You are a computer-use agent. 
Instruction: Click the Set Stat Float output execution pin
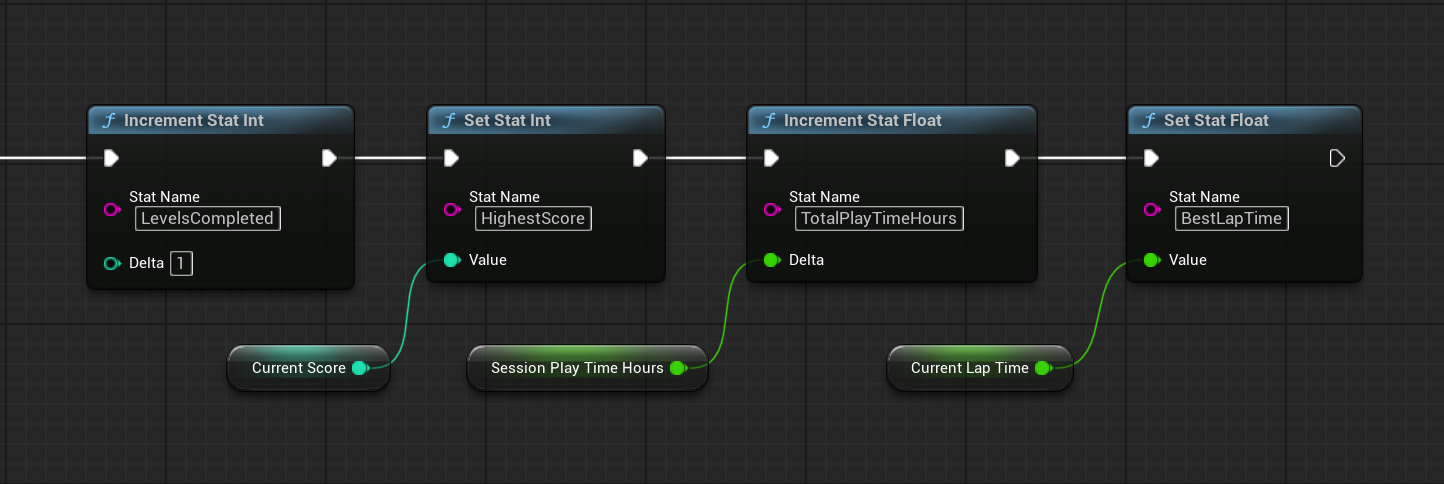pyautogui.click(x=1337, y=158)
